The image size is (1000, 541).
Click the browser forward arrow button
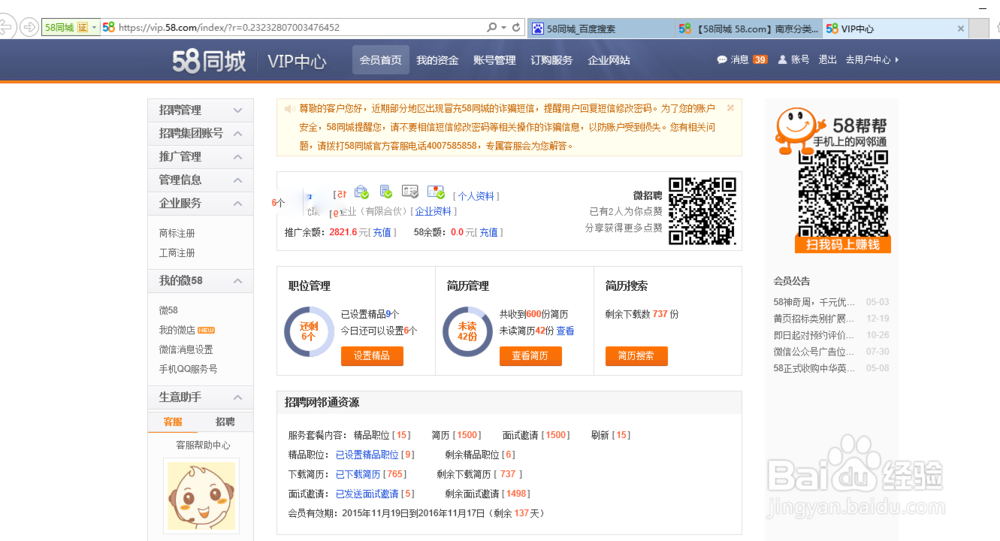click(x=29, y=27)
